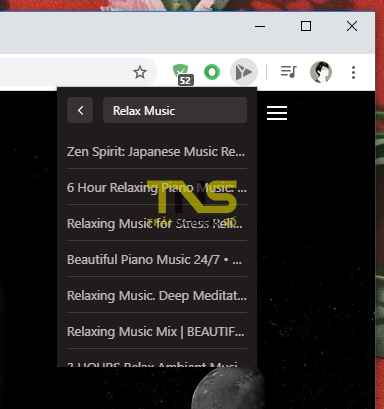Pick Relaxing Music Mix | BEAUTIF... result
Screen dimensions: 384x409
pyautogui.click(x=157, y=331)
